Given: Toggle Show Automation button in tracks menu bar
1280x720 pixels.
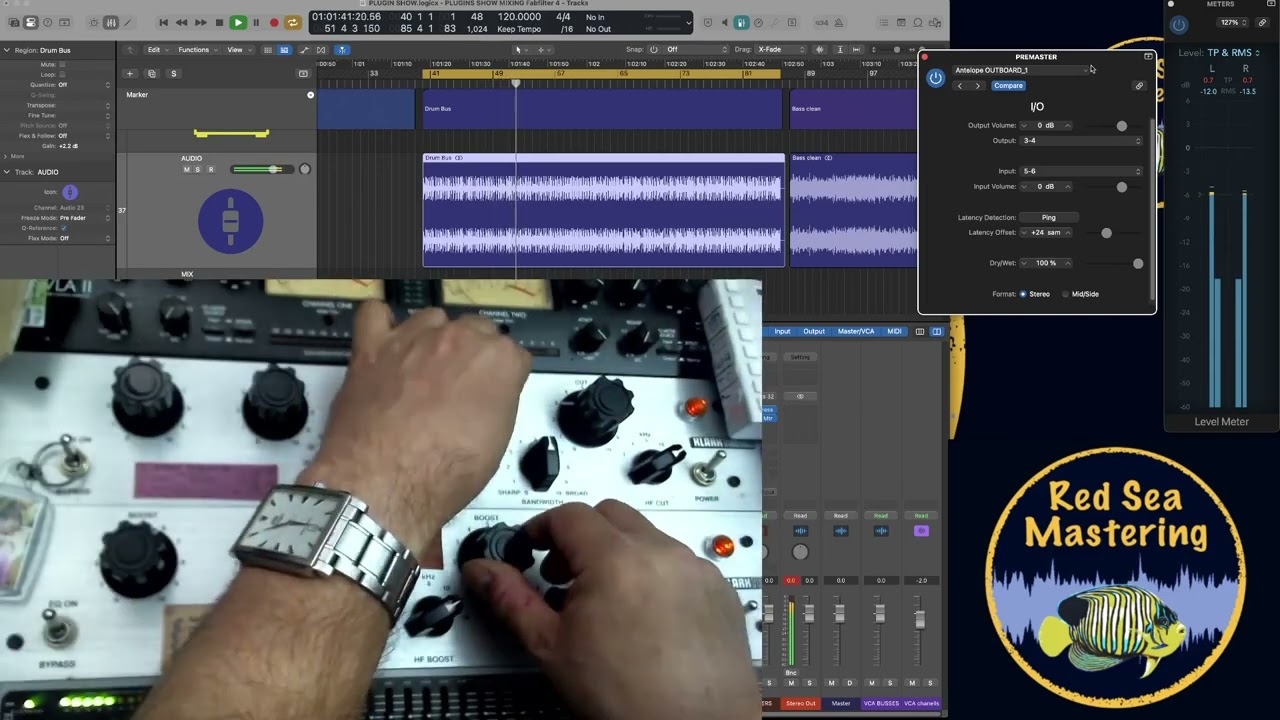Looking at the screenshot, I should click(x=304, y=49).
